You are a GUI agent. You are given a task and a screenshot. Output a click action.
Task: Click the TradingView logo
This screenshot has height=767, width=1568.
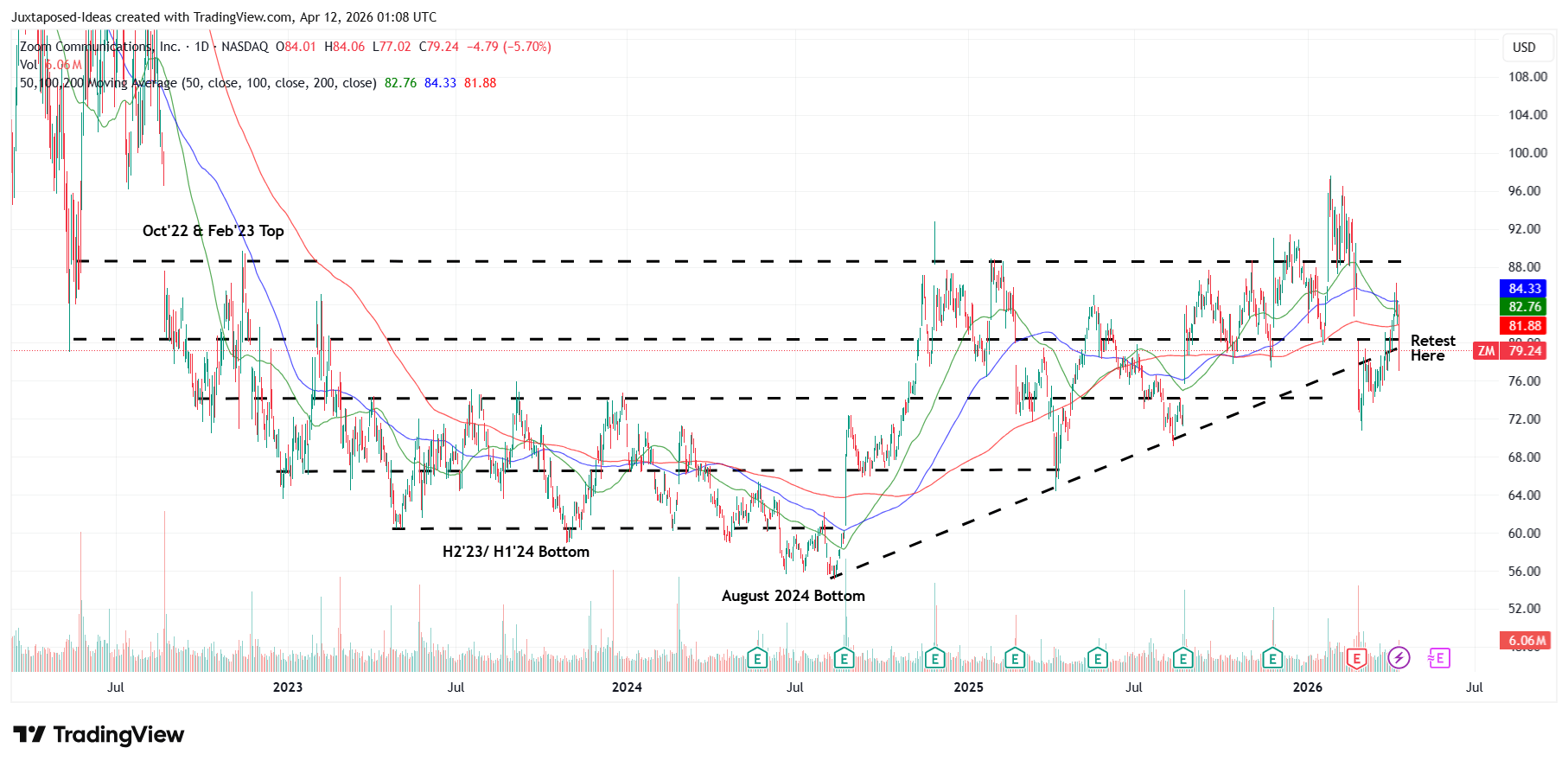(99, 735)
